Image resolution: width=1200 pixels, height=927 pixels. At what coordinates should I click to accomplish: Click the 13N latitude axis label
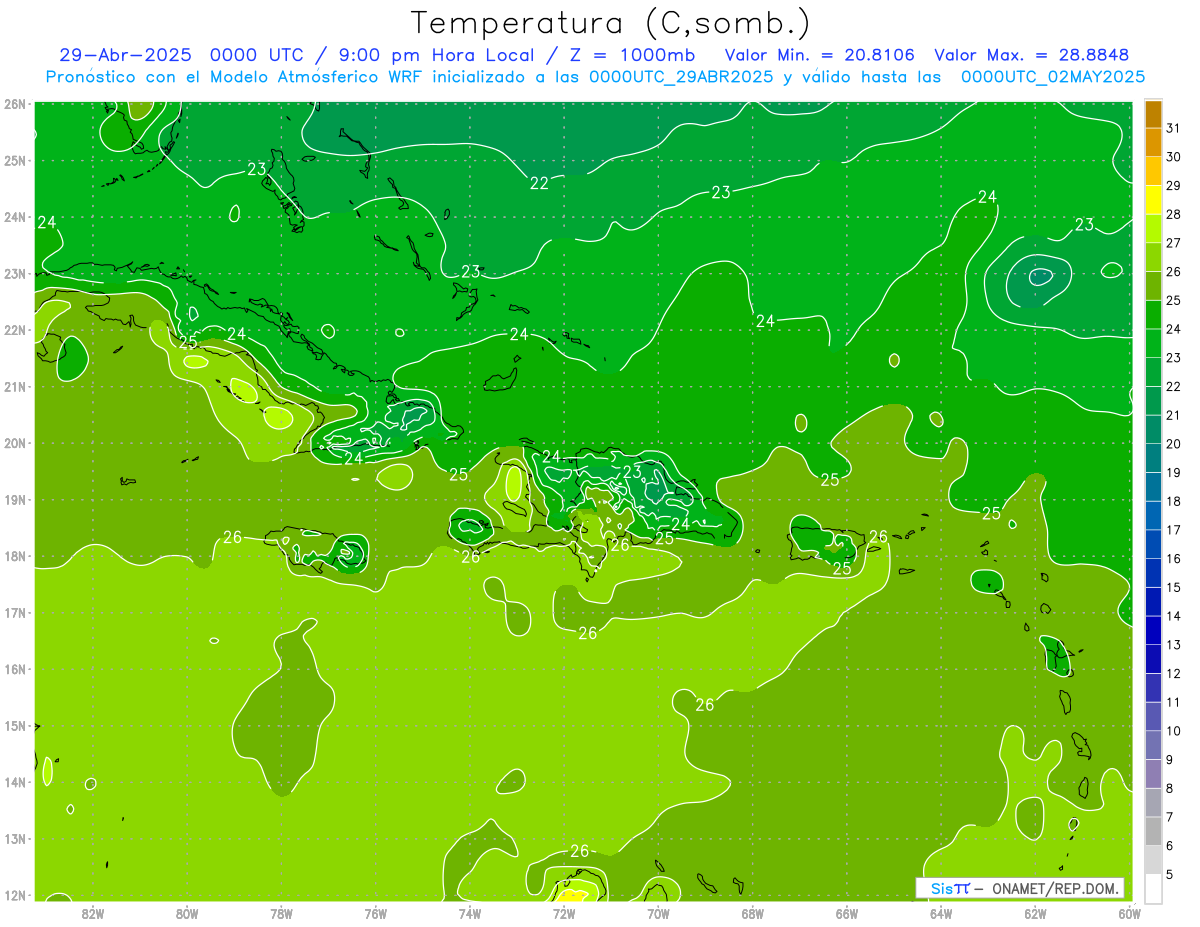coord(15,838)
